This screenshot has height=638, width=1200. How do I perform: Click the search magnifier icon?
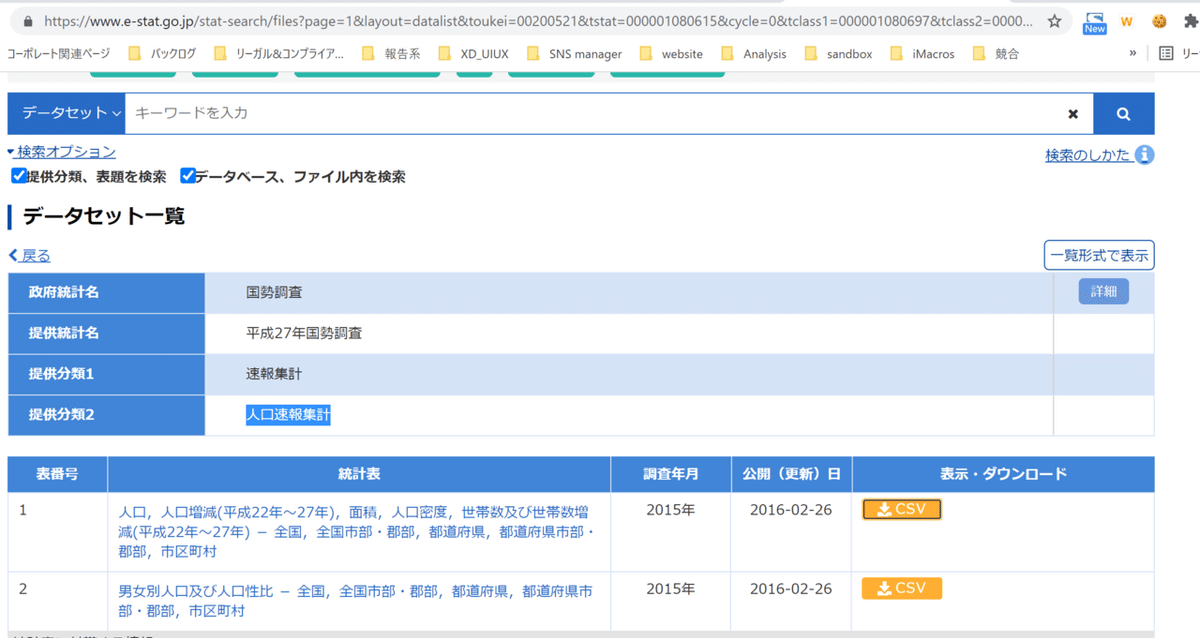click(1124, 113)
